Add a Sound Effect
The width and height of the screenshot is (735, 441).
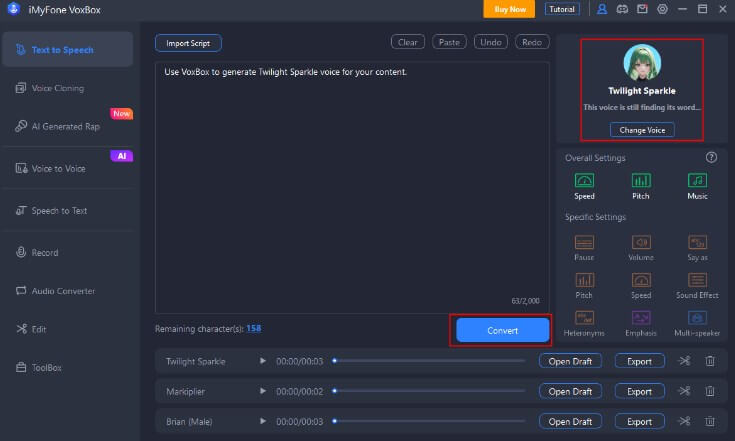[x=697, y=286]
